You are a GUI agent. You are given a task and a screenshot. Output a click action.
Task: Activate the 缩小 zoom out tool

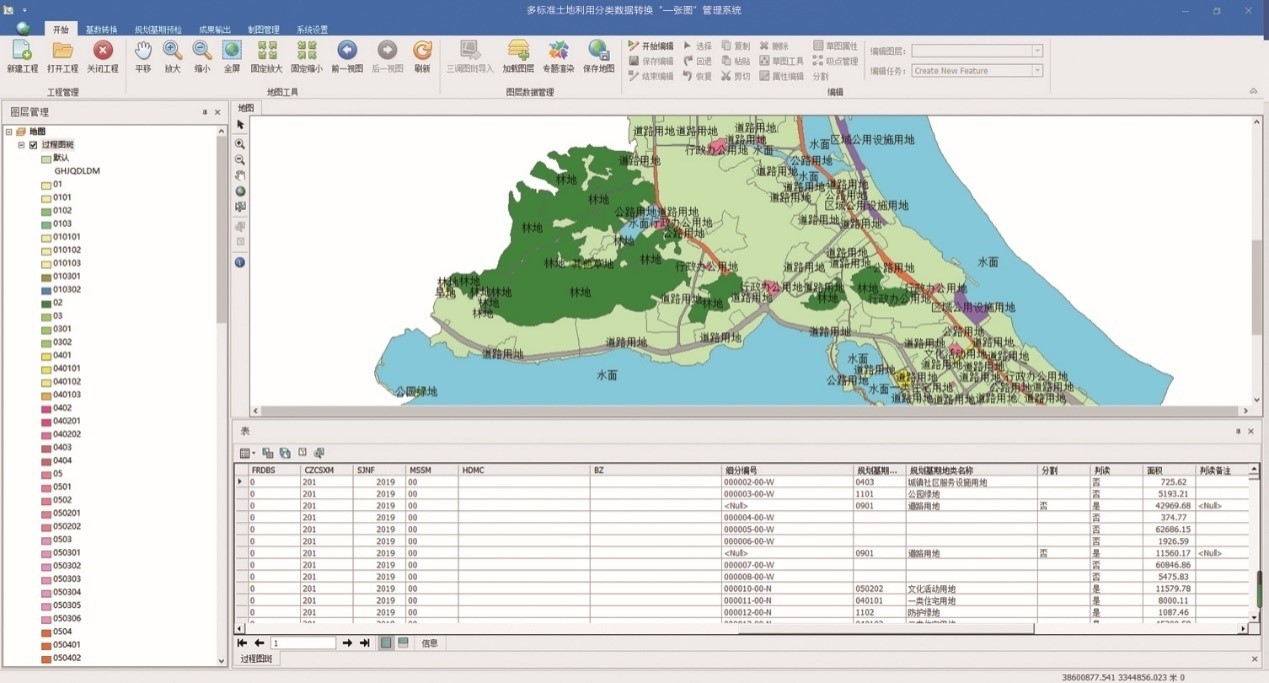tap(202, 56)
